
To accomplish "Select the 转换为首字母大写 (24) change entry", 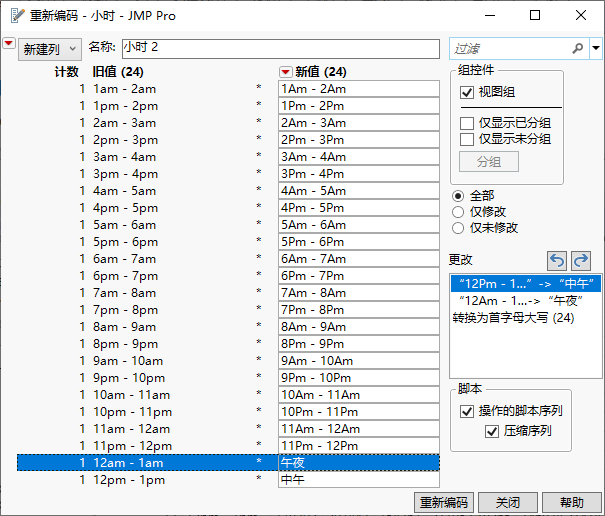I will [526, 318].
